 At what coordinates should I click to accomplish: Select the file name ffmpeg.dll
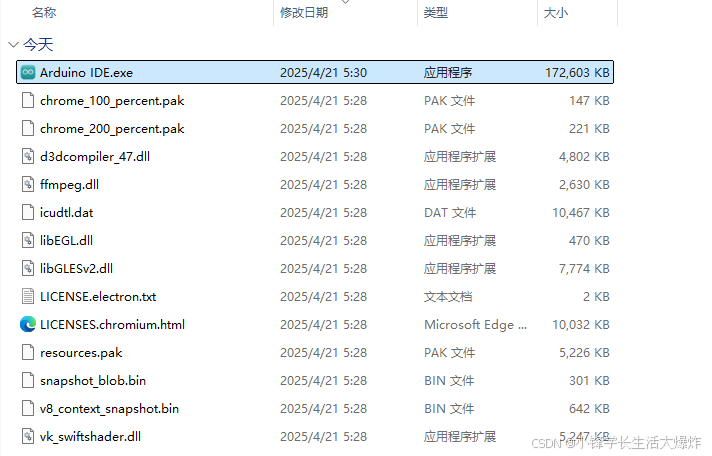[69, 185]
